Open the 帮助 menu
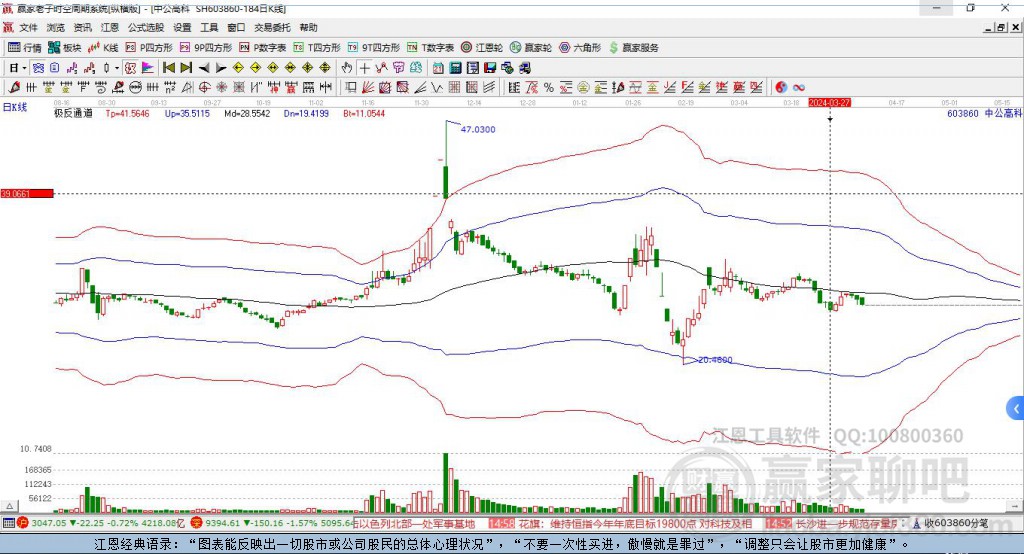Image resolution: width=1024 pixels, height=554 pixels. [x=308, y=27]
